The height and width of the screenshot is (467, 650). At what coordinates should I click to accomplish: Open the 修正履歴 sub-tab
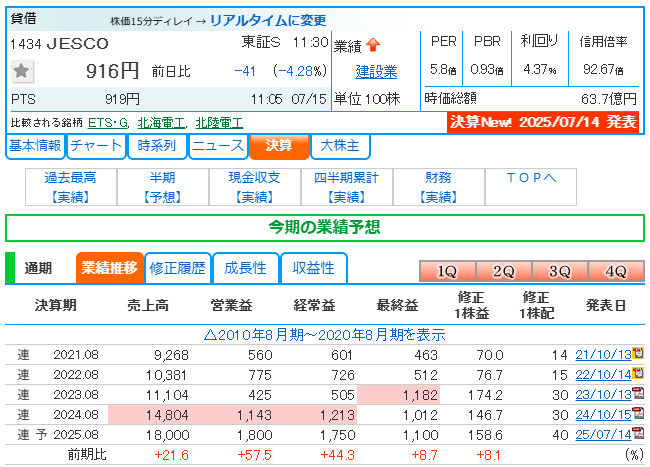(x=178, y=268)
